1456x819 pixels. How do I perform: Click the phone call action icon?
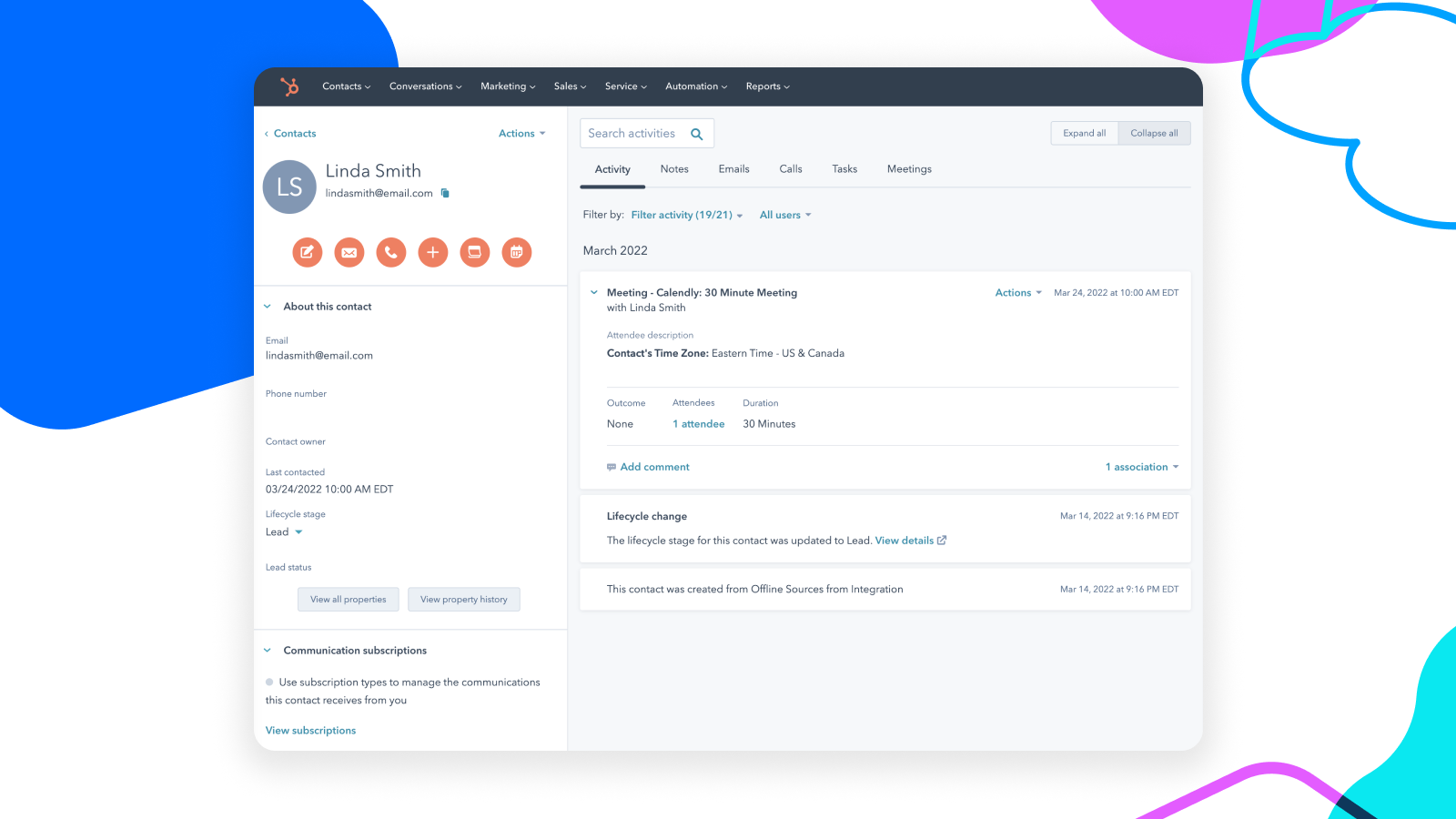(x=391, y=252)
